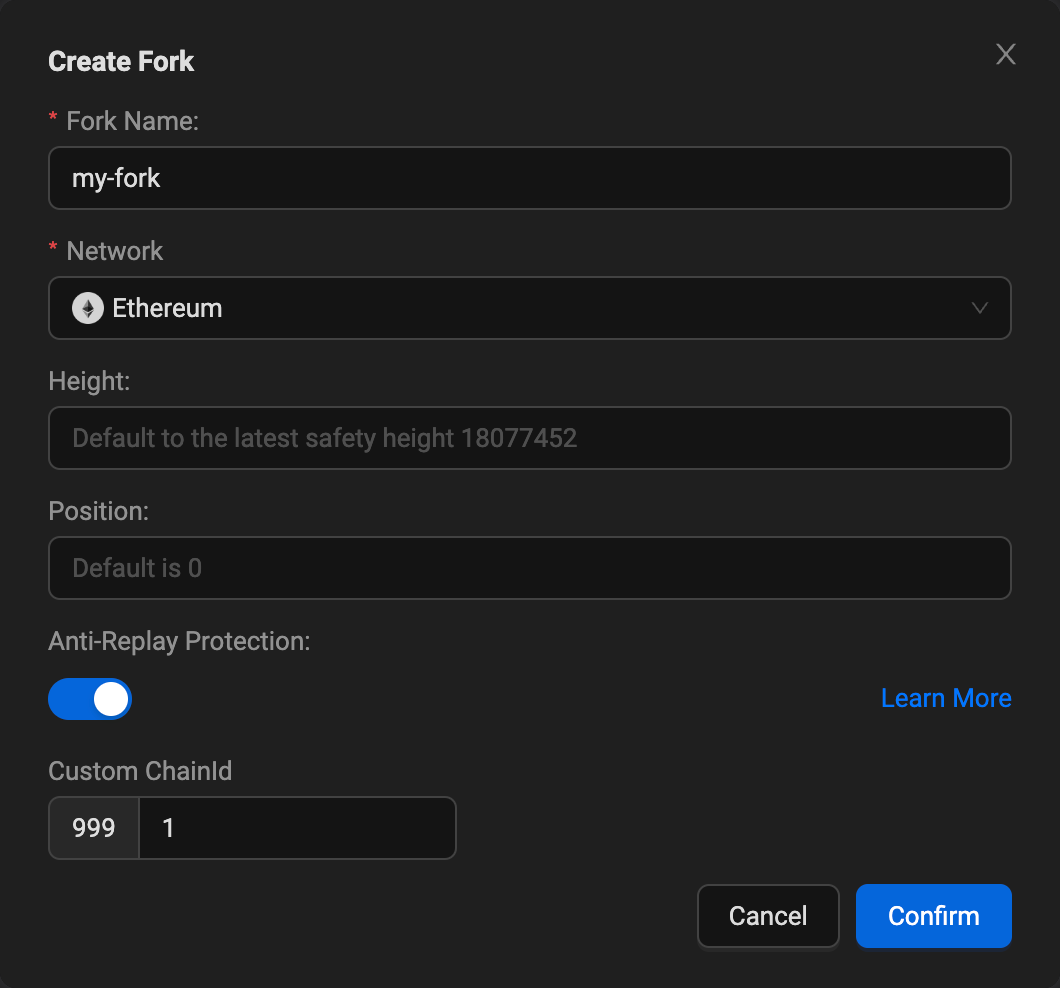1060x988 pixels.
Task: Click the Anti-Replay Protection label text
Action: tap(179, 641)
